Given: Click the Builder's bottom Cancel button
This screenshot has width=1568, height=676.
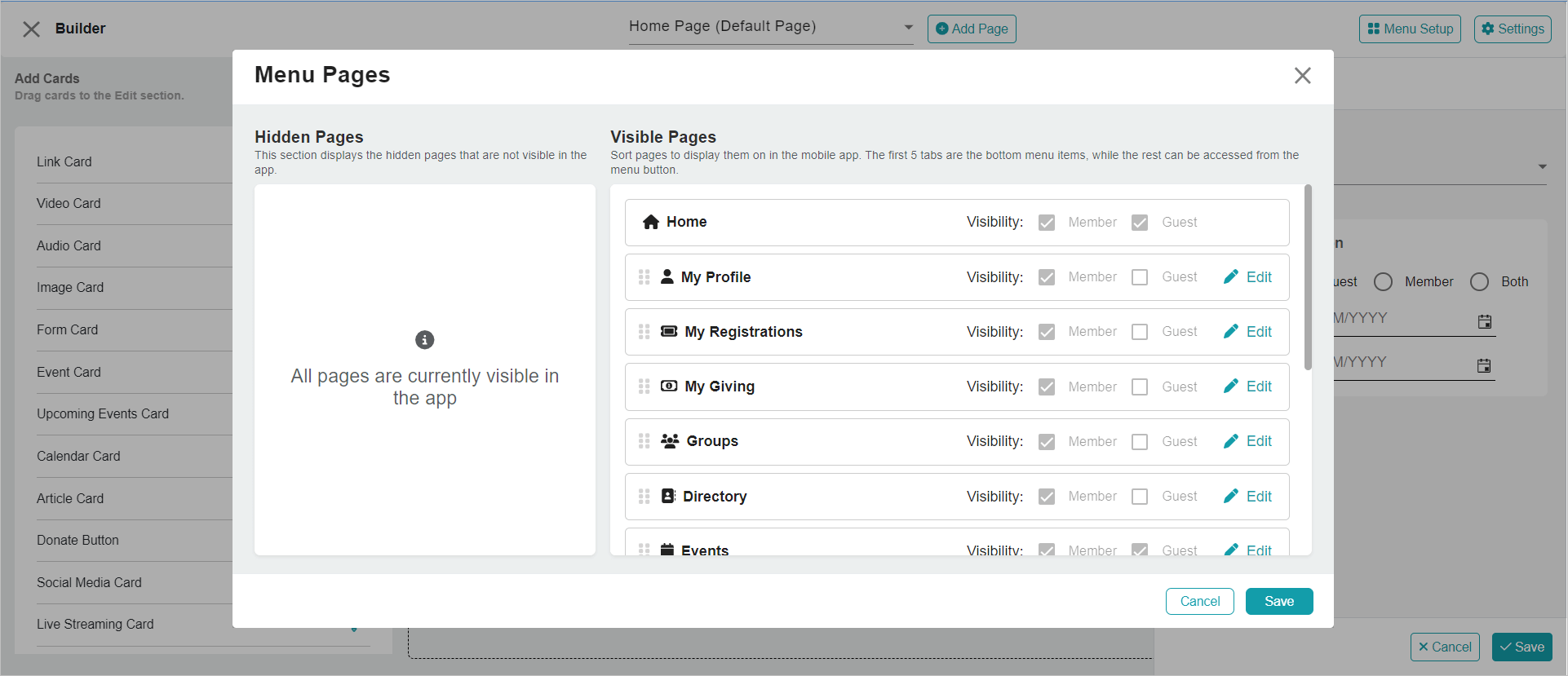Looking at the screenshot, I should (x=1445, y=647).
